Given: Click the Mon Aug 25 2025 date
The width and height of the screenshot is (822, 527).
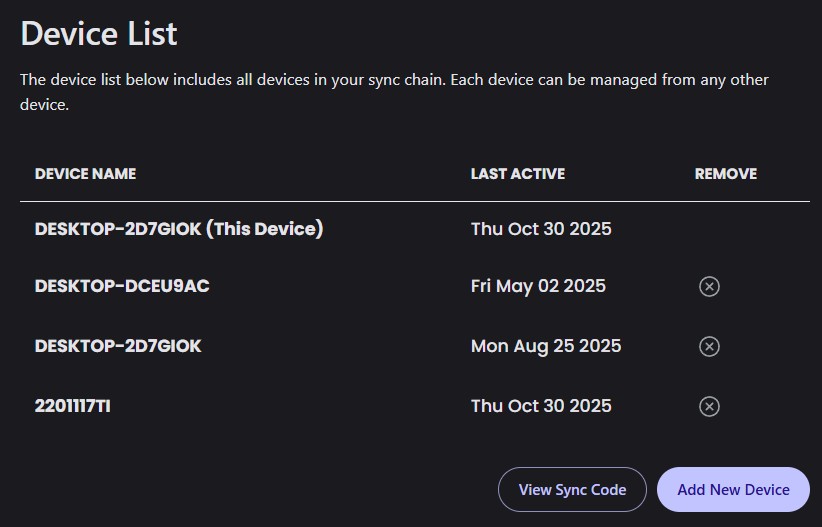Looking at the screenshot, I should click(545, 346).
